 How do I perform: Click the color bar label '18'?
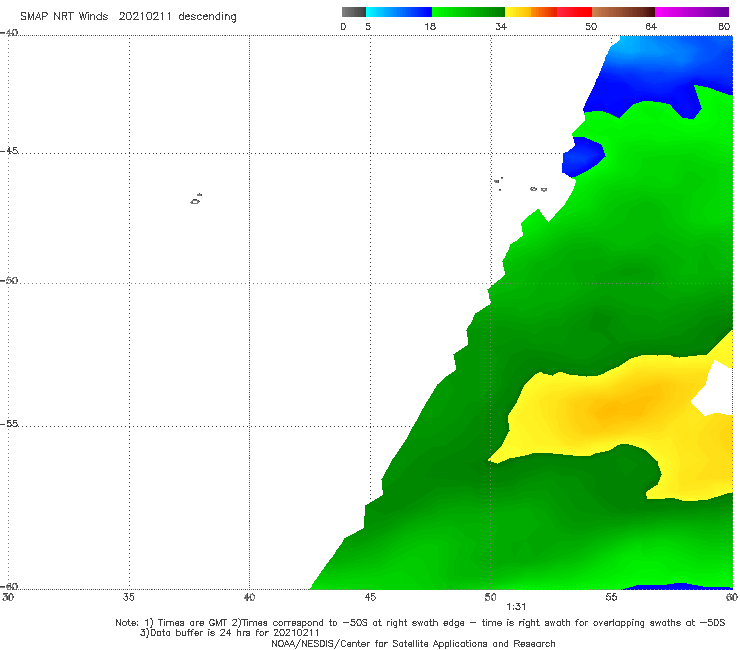(430, 27)
